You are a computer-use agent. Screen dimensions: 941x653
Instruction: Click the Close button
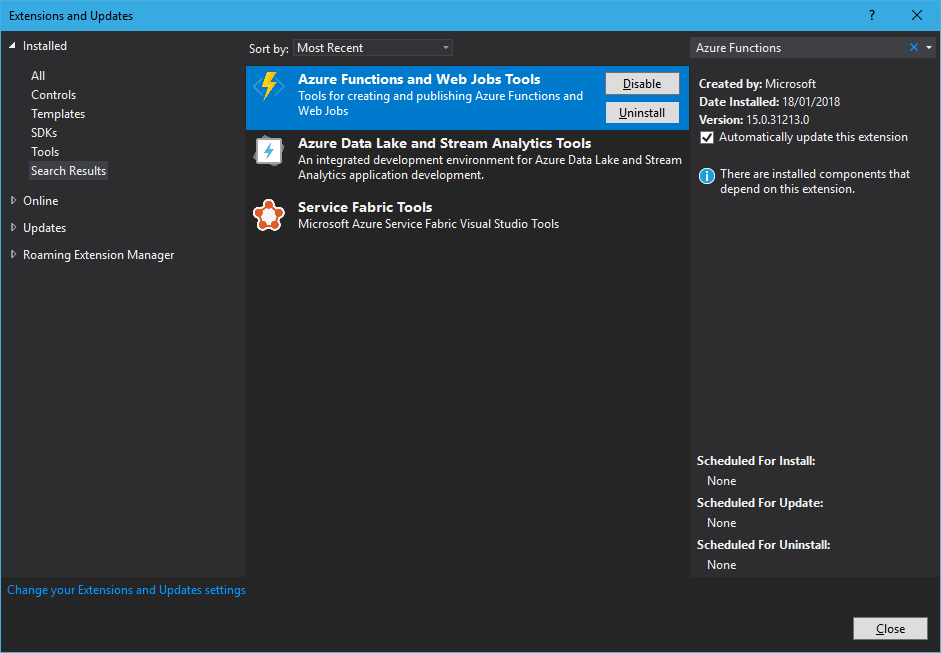(x=889, y=628)
